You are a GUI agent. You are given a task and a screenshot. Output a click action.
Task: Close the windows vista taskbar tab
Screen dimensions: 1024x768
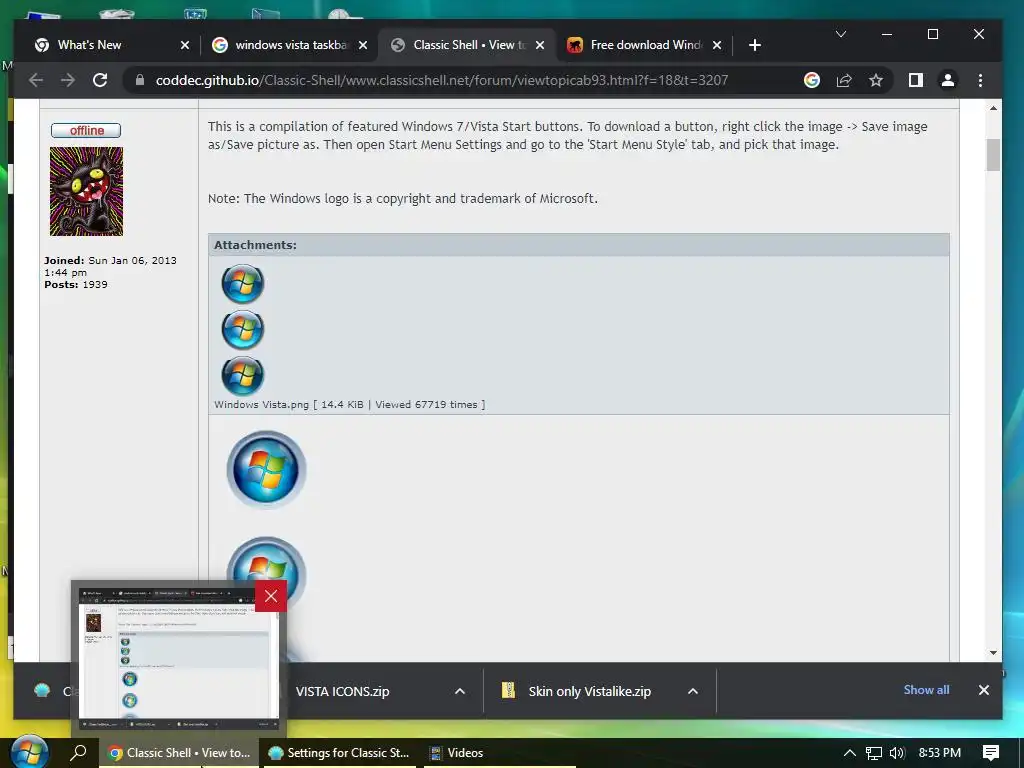coord(363,45)
